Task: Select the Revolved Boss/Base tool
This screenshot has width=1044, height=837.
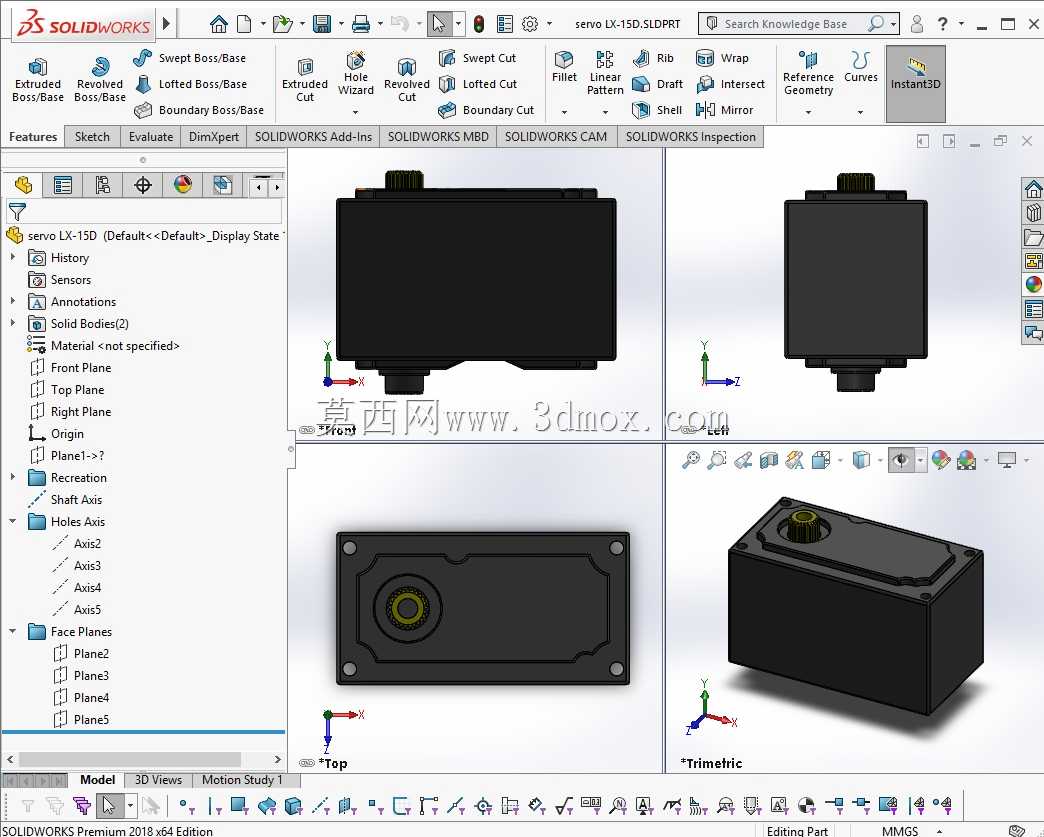Action: pos(100,81)
